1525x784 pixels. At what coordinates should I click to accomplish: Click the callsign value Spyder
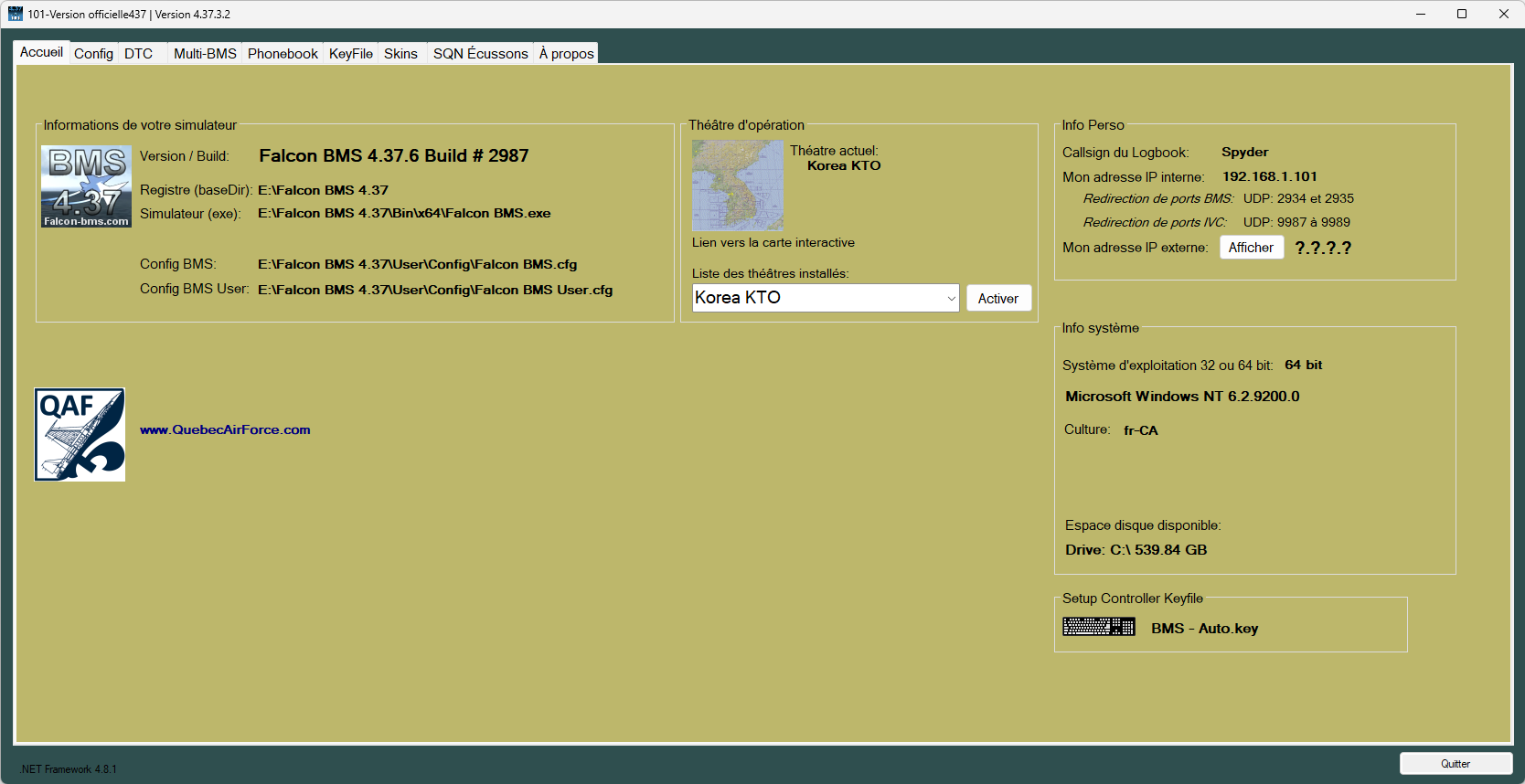tap(1245, 152)
